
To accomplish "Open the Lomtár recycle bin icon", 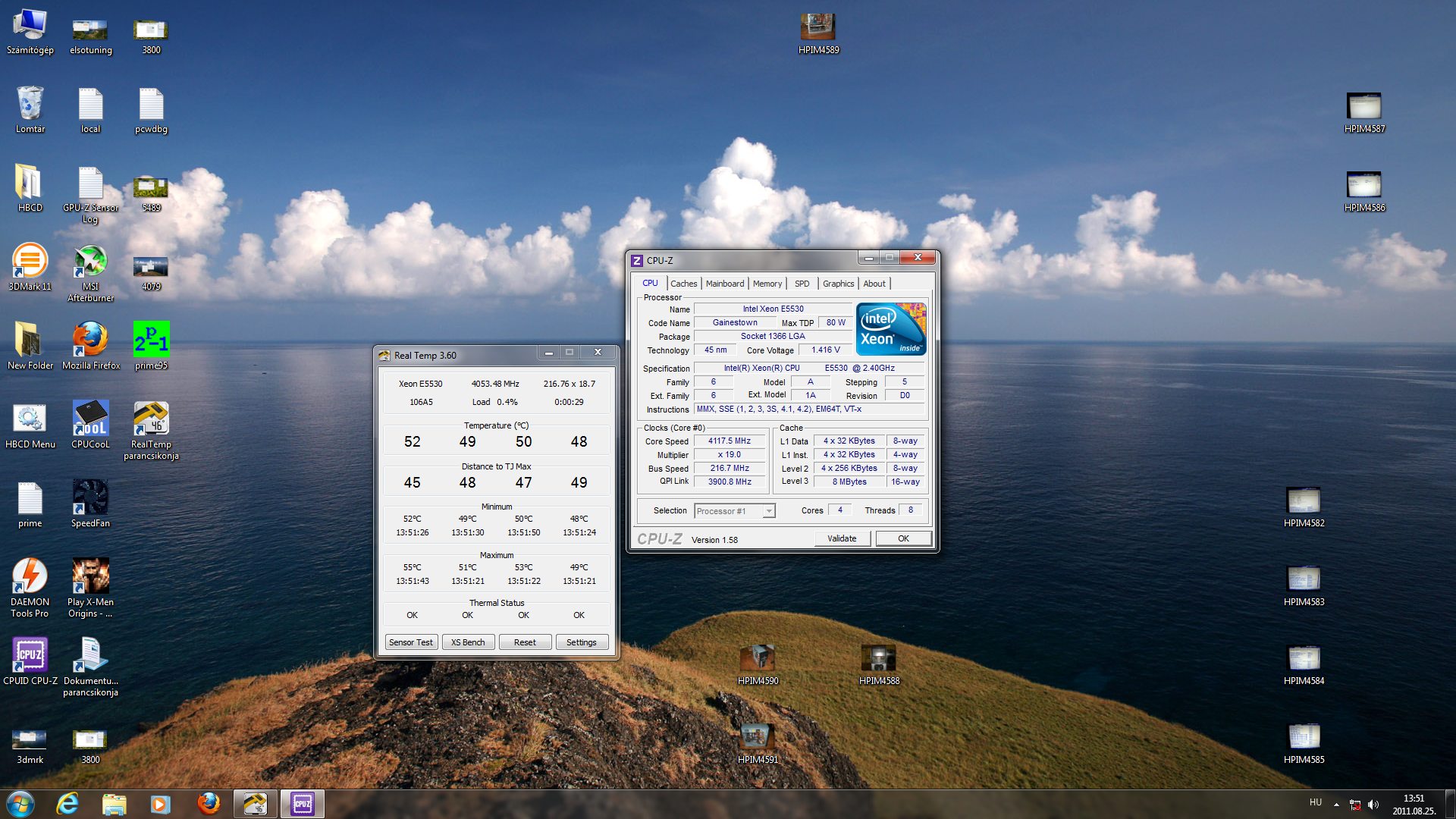I will 30,110.
